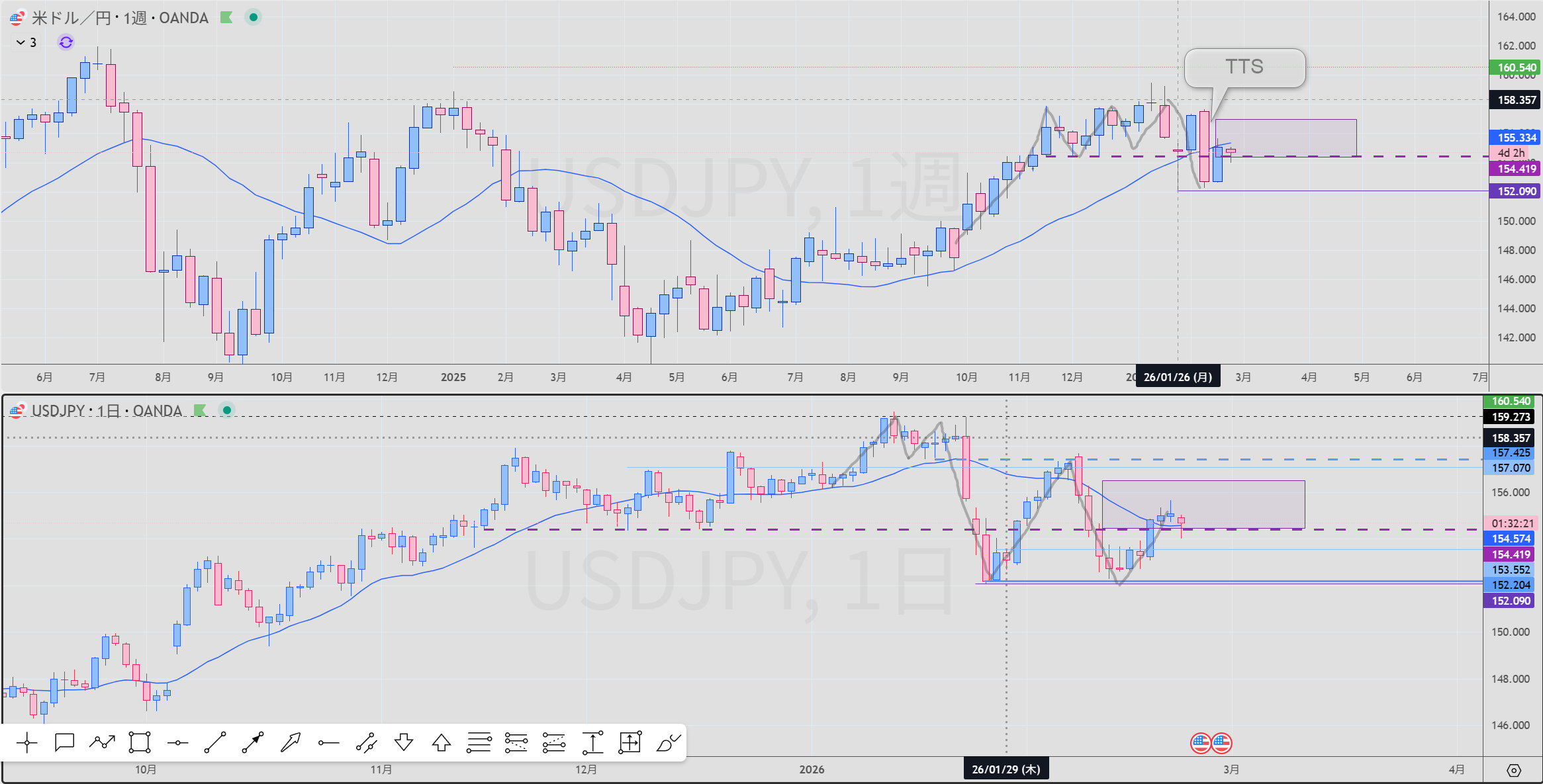Click the purple indicator refresh icon
This screenshot has height=784, width=1543.
[66, 42]
